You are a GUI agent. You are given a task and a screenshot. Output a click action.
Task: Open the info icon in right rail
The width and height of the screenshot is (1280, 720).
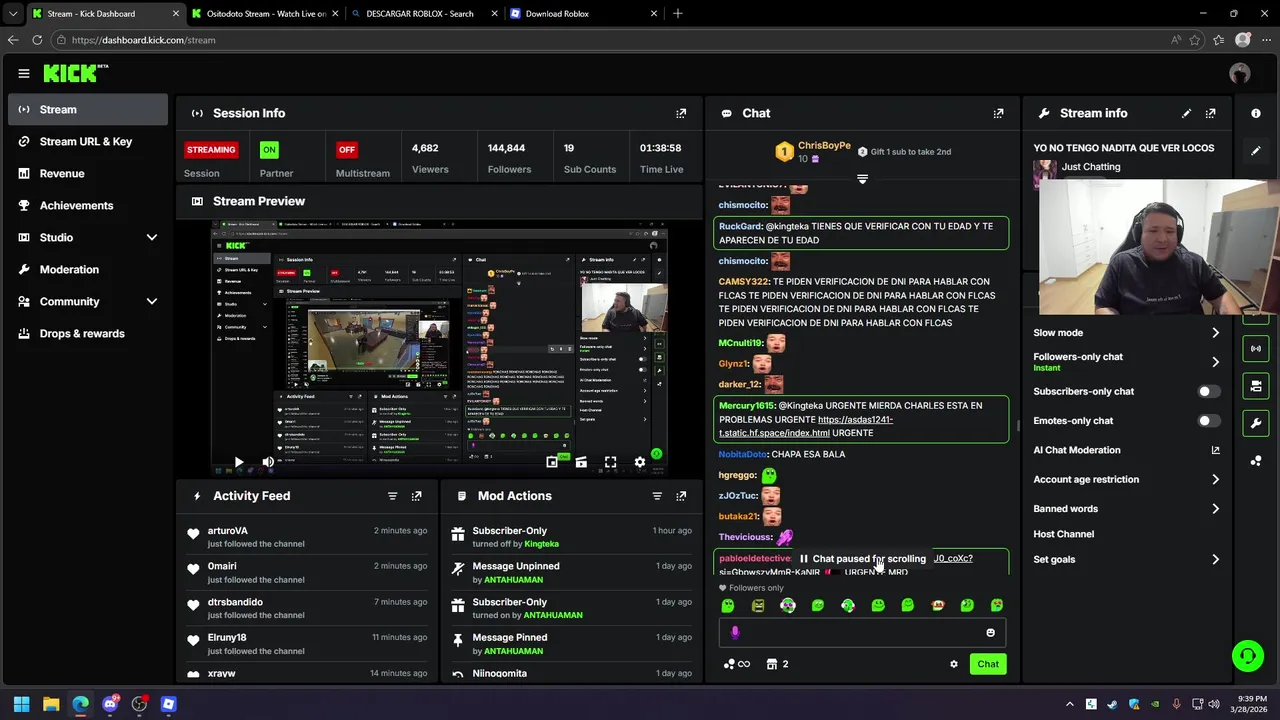point(1256,113)
